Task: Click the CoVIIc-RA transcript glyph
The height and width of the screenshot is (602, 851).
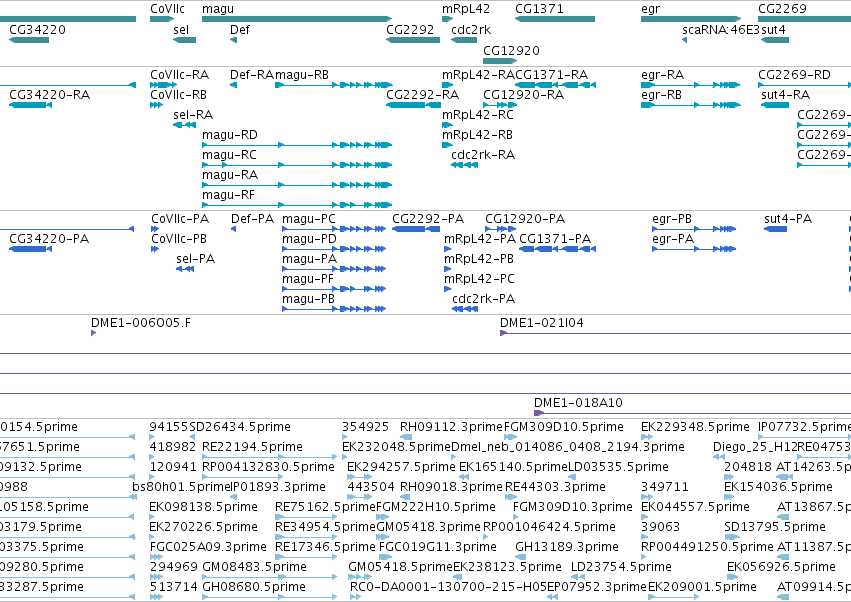Action: 163,85
